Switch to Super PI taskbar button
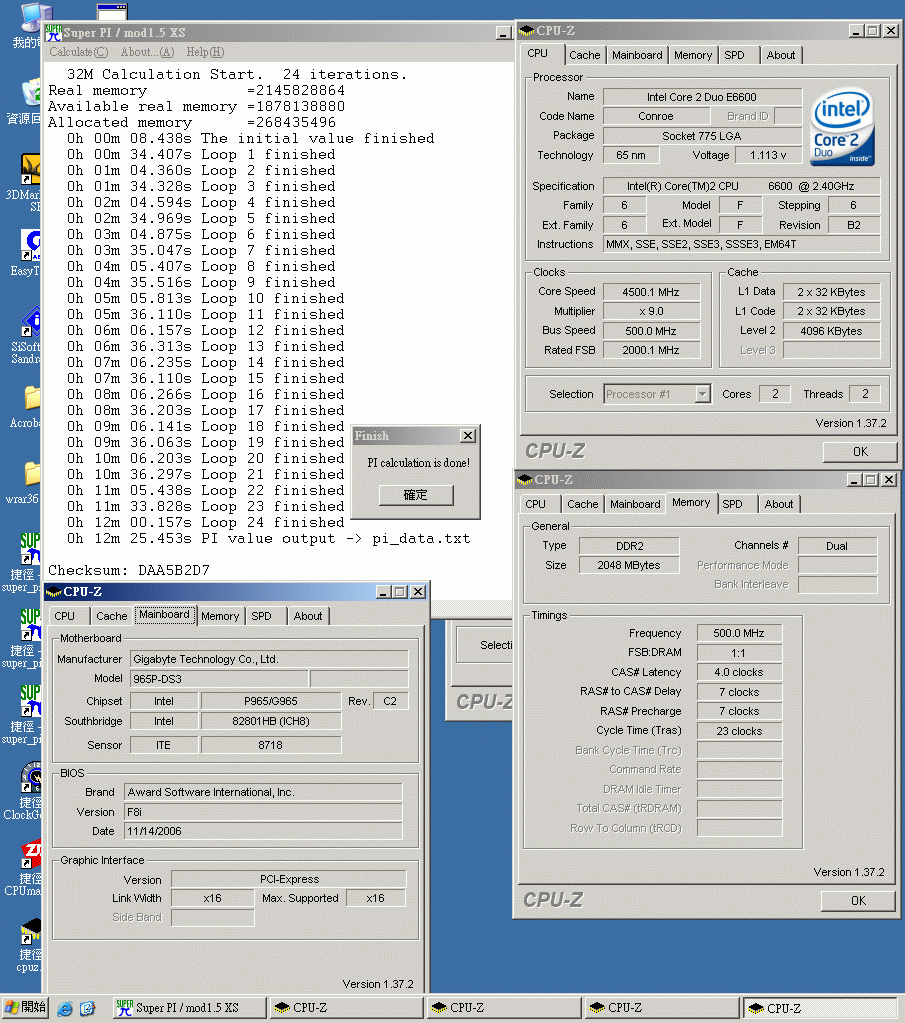The image size is (905, 1023). 190,1007
